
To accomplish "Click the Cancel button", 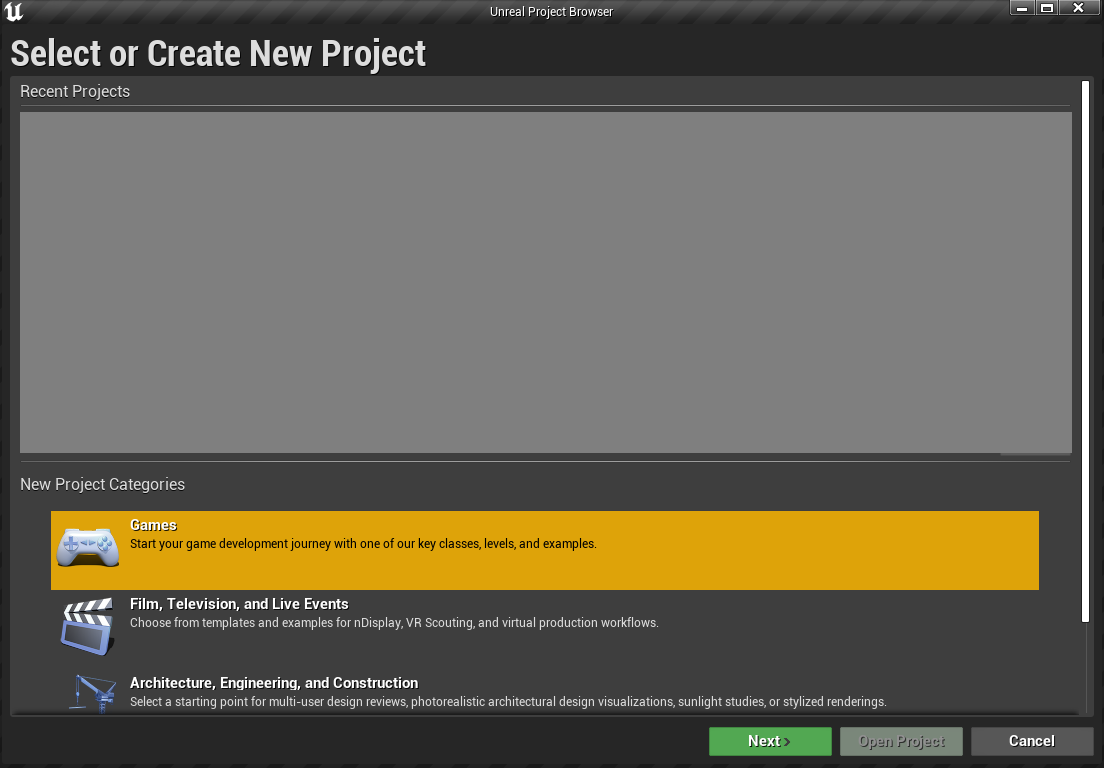I will [x=1032, y=741].
